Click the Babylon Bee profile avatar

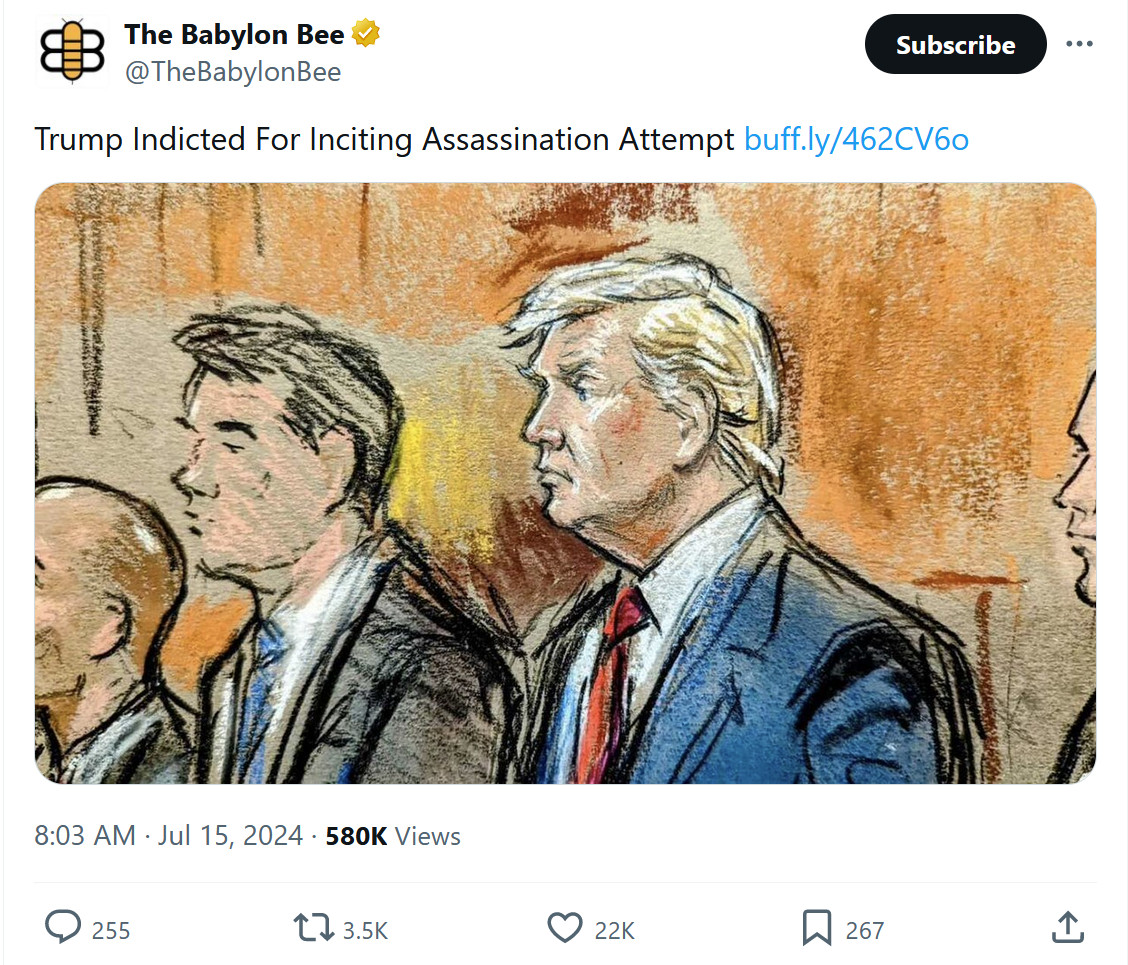[72, 52]
